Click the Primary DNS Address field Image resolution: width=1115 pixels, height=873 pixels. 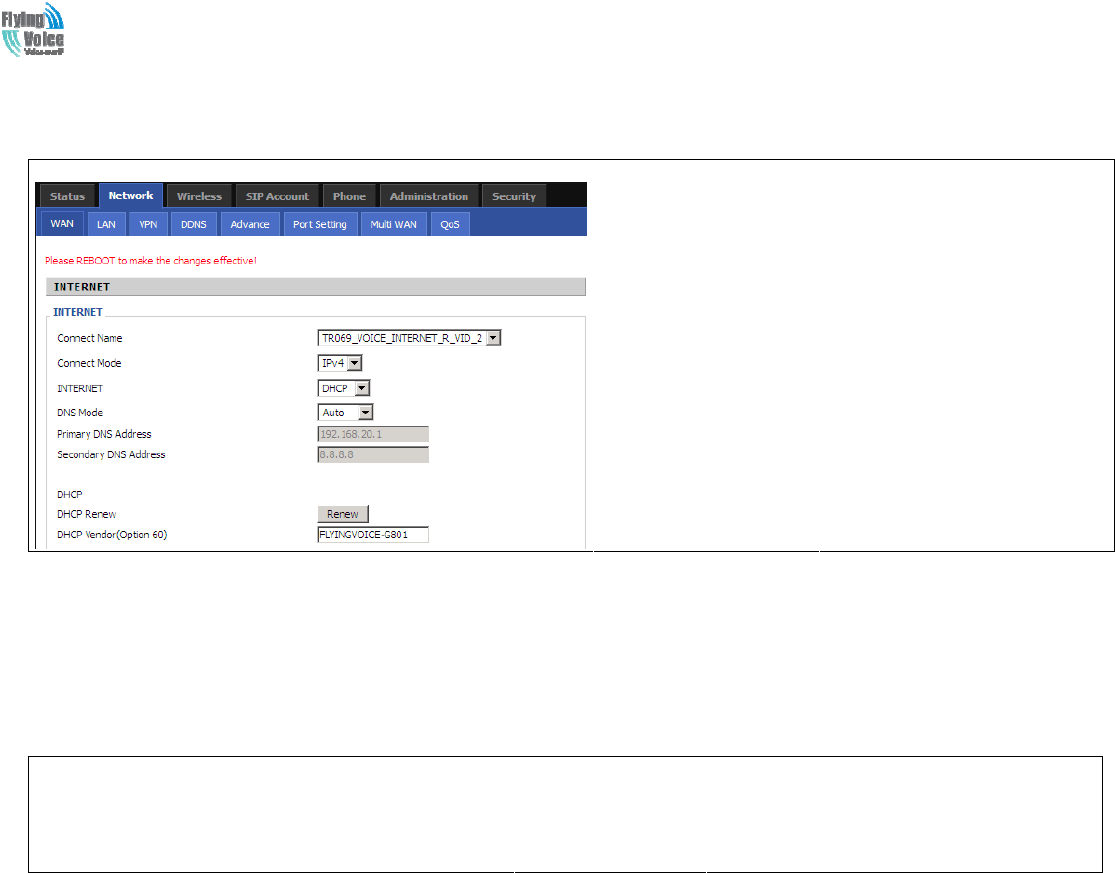click(373, 434)
